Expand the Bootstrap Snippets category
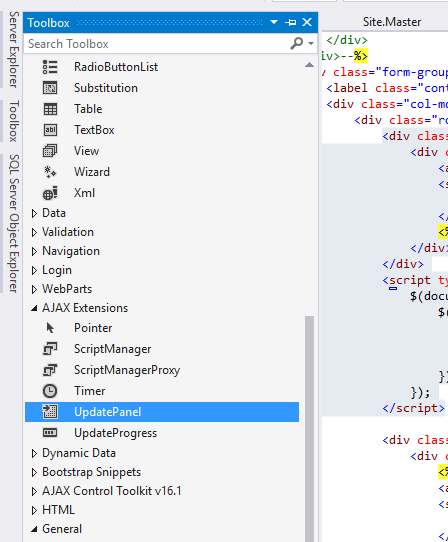Image resolution: width=448 pixels, height=542 pixels. coord(34,472)
